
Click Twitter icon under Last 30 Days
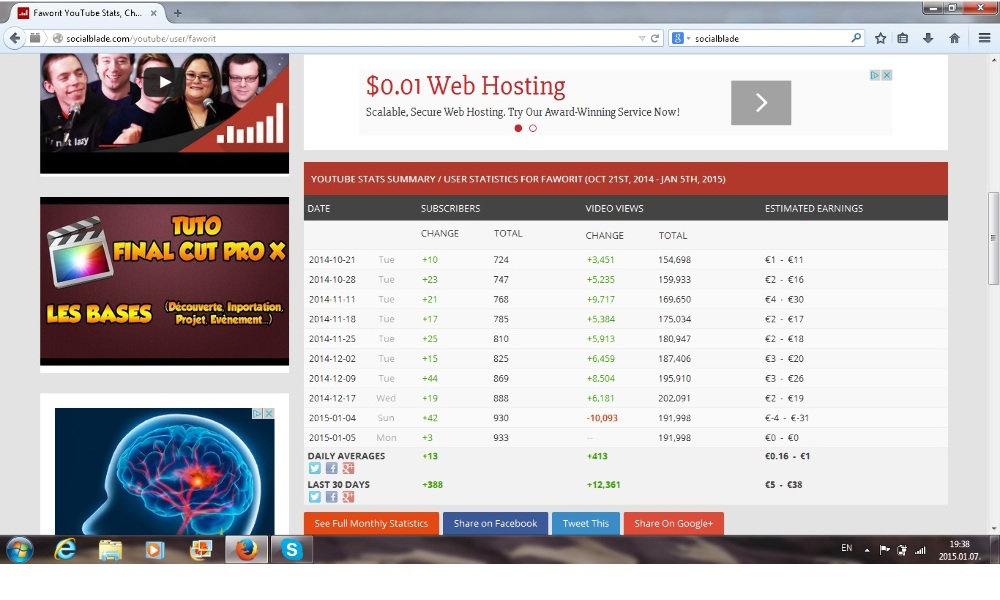click(x=314, y=497)
